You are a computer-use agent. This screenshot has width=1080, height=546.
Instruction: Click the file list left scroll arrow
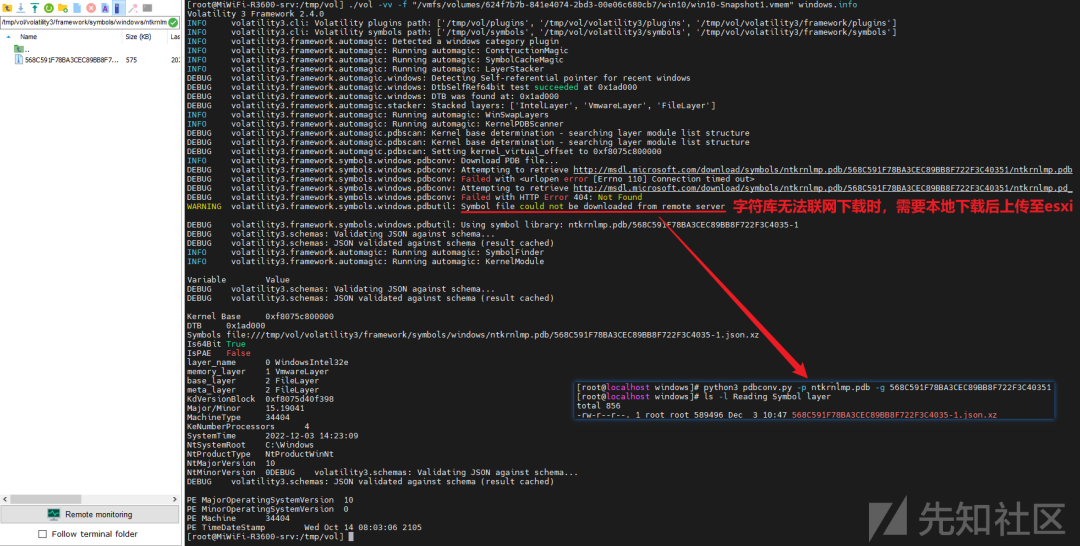tap(6, 499)
